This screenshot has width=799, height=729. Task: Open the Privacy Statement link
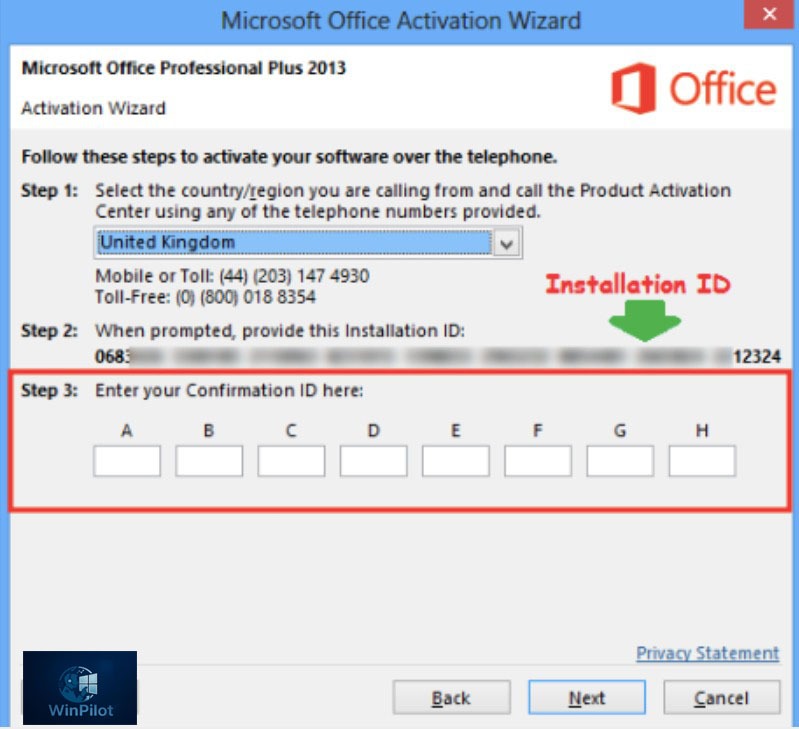(x=708, y=653)
